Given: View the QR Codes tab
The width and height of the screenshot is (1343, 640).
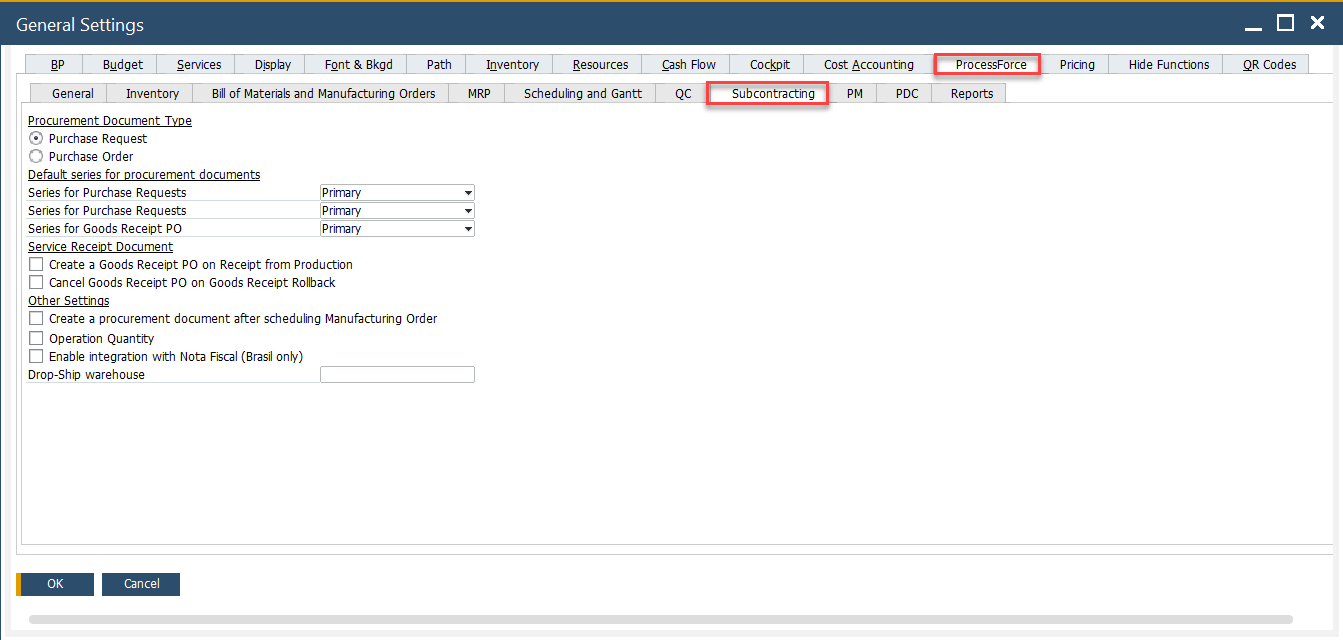Looking at the screenshot, I should 1265,64.
